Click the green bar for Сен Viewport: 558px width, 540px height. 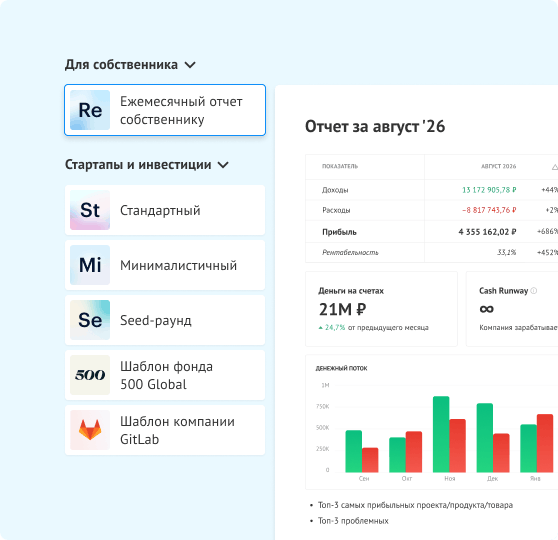[x=354, y=451]
